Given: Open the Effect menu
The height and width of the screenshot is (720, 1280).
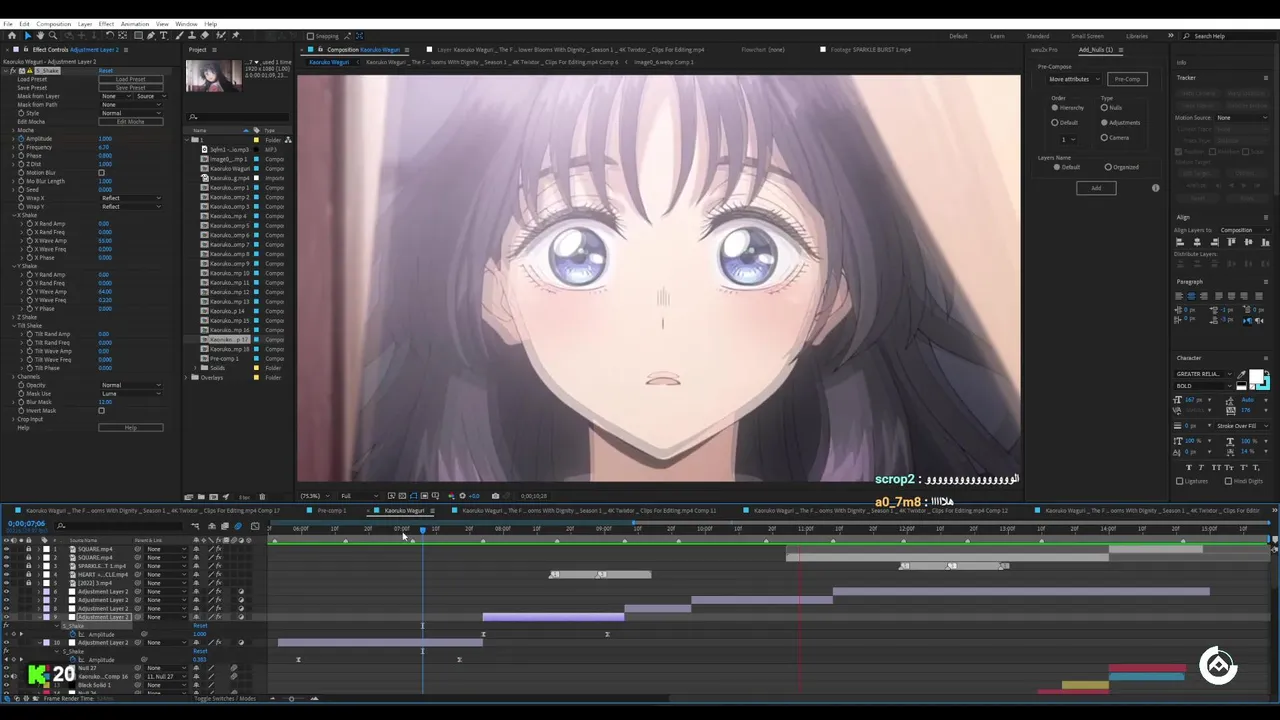Looking at the screenshot, I should coord(106,24).
